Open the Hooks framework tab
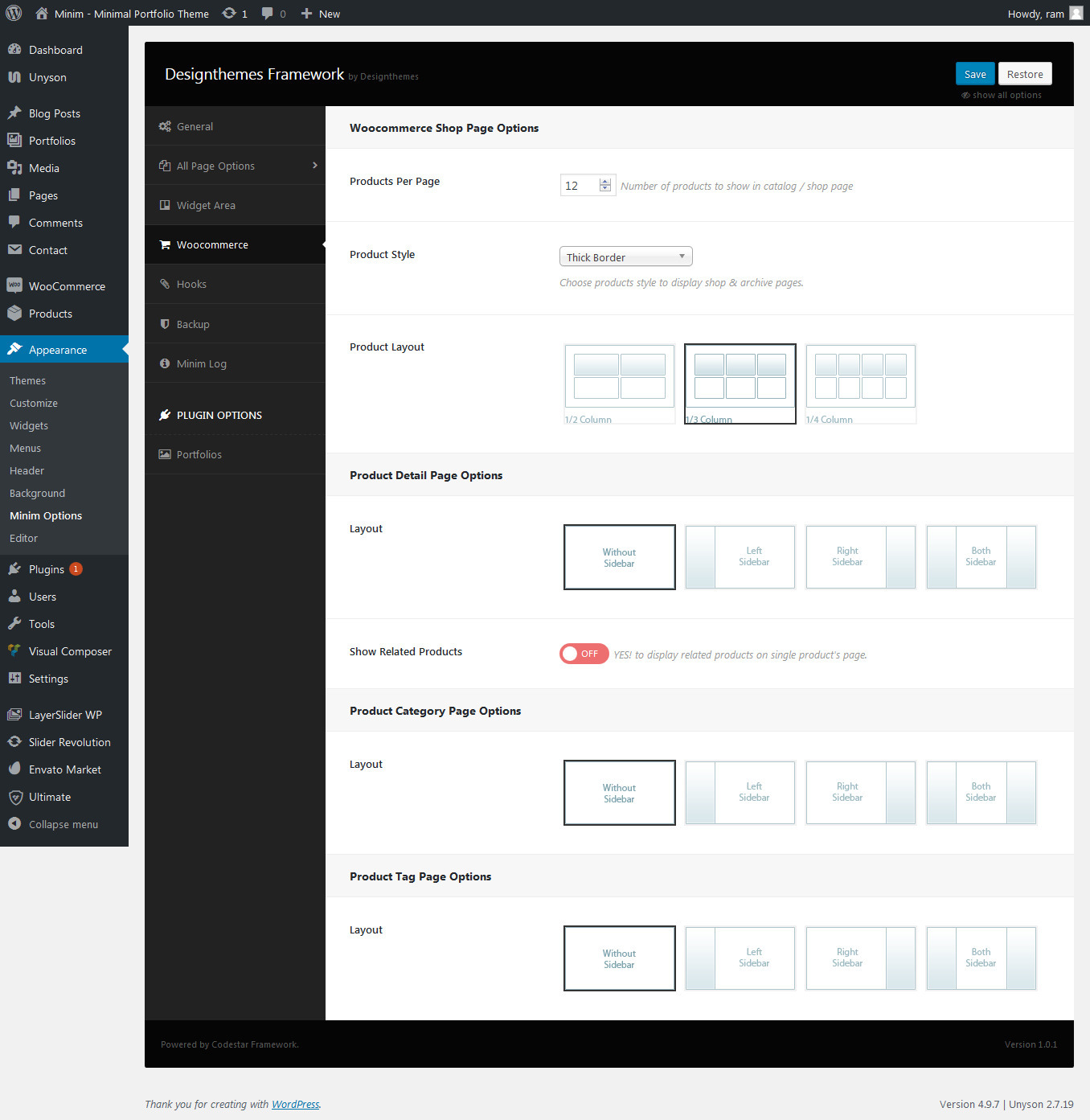 (x=235, y=284)
